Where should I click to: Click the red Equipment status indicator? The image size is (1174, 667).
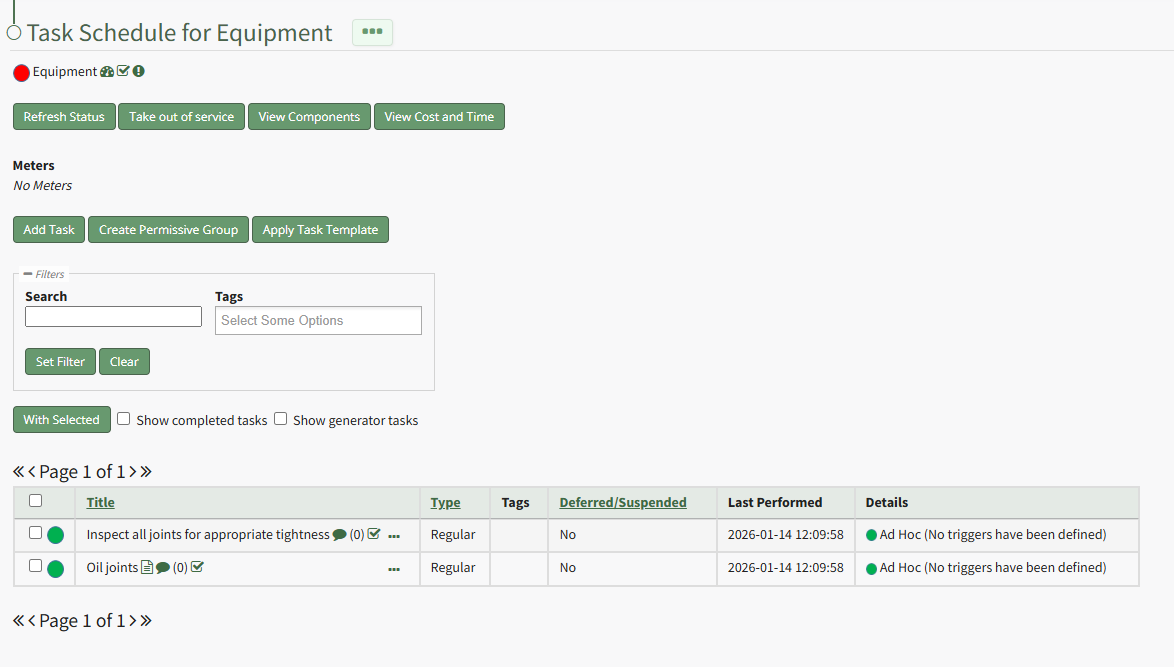[22, 73]
